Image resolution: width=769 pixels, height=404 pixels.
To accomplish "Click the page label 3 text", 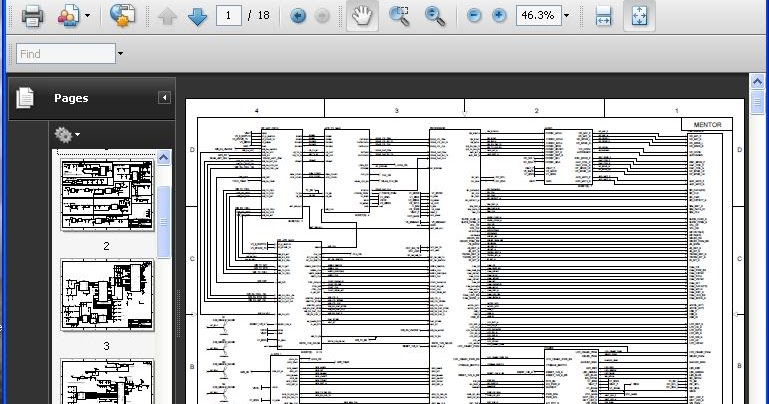I will (x=106, y=346).
